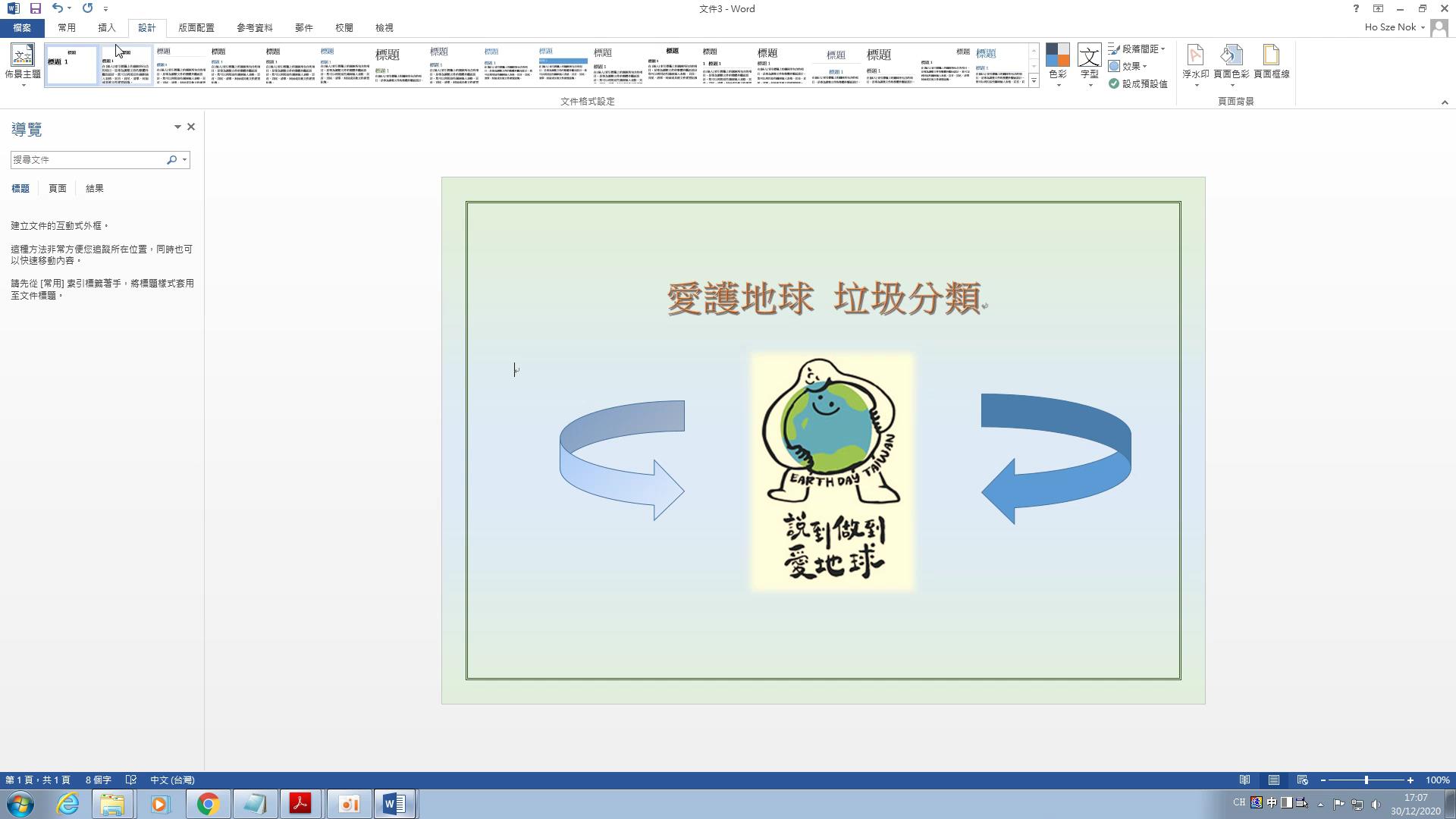This screenshot has height=819, width=1456.
Task: Open the 效果 effects dropdown
Action: tap(1128, 66)
